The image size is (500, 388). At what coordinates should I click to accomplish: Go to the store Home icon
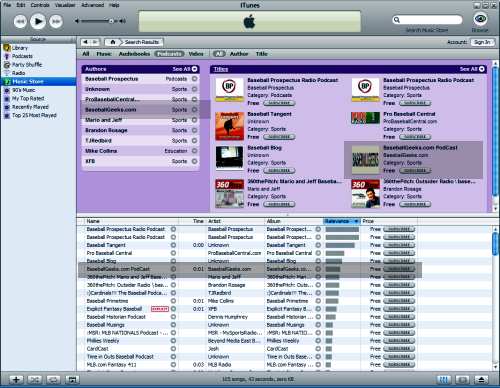(113, 42)
